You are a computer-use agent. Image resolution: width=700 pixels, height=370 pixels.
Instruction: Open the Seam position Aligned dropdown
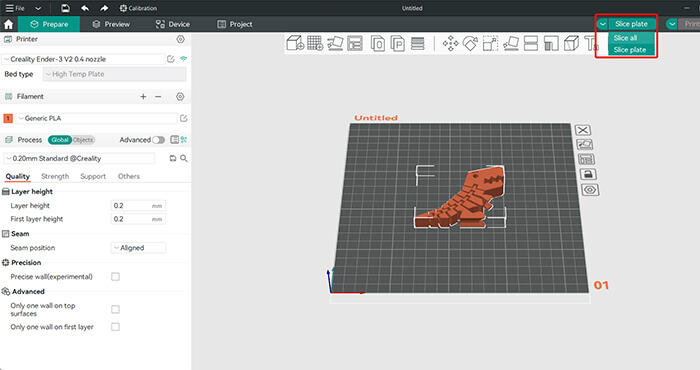138,248
